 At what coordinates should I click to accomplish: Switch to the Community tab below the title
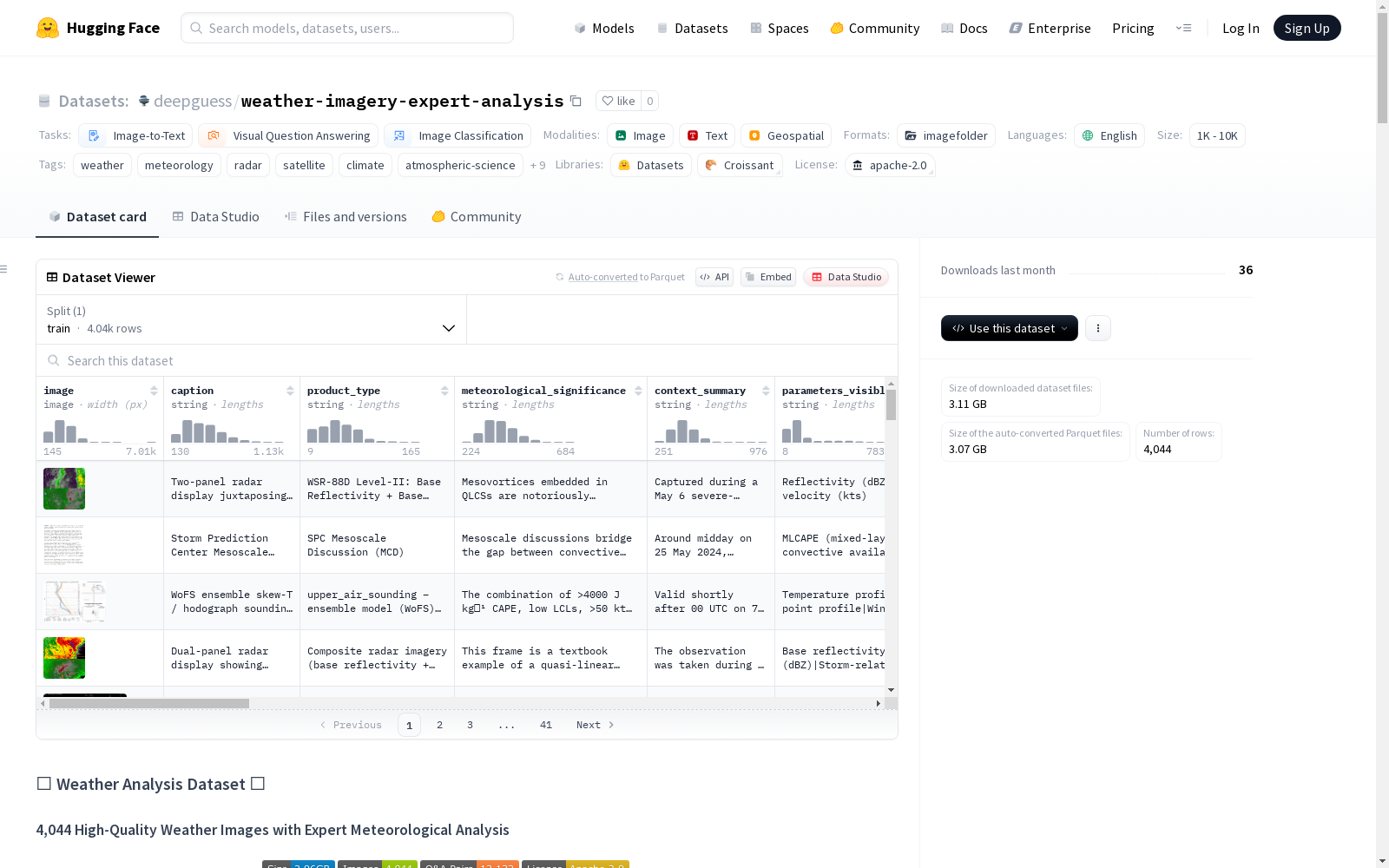point(476,217)
